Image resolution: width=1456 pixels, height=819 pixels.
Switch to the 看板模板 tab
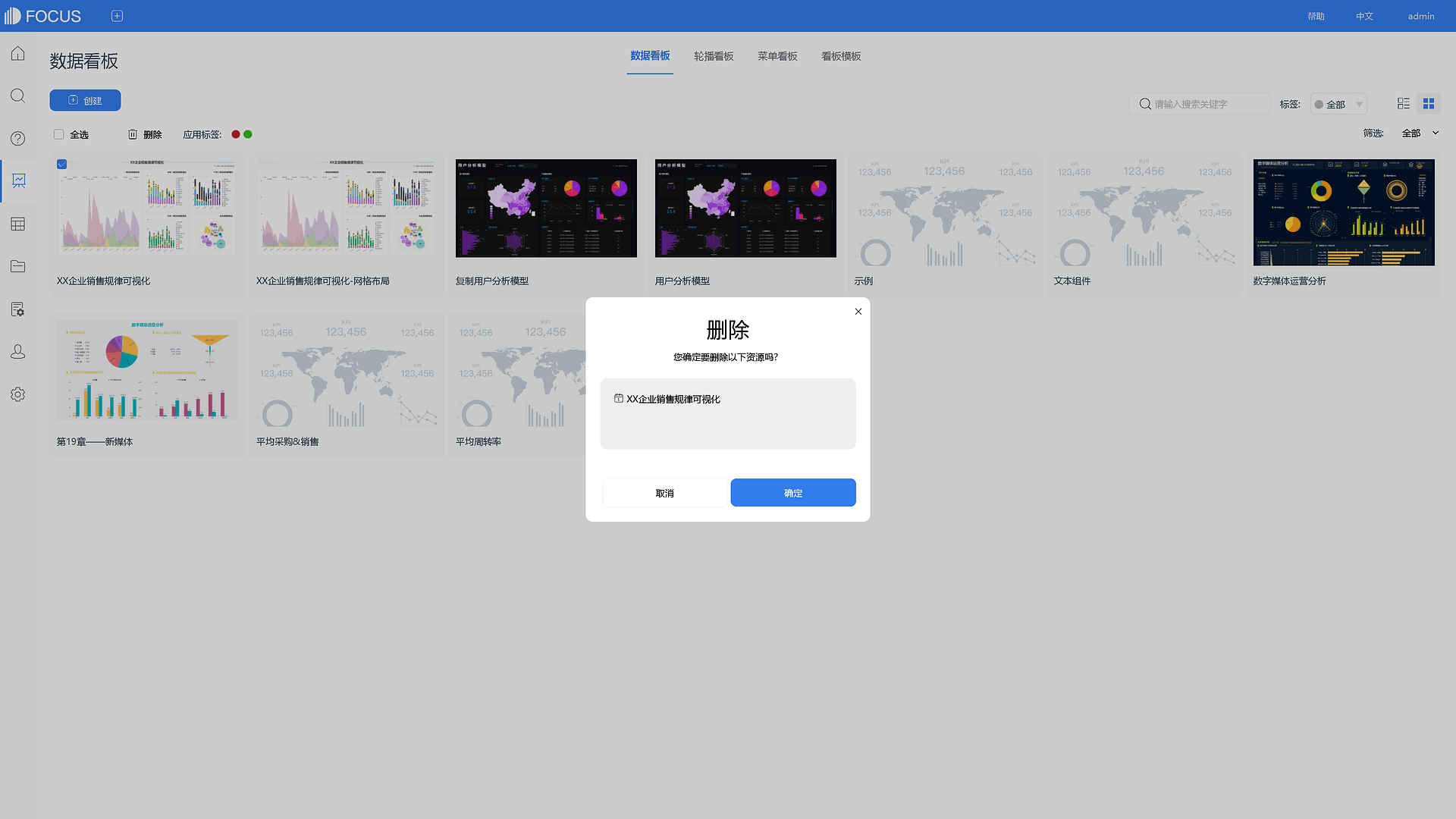pos(841,56)
